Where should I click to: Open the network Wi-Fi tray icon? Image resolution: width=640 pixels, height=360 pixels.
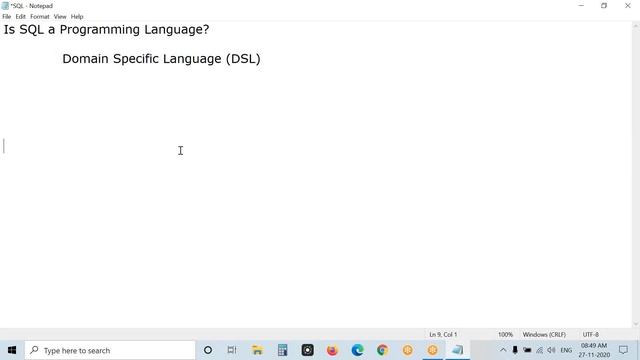coord(540,350)
